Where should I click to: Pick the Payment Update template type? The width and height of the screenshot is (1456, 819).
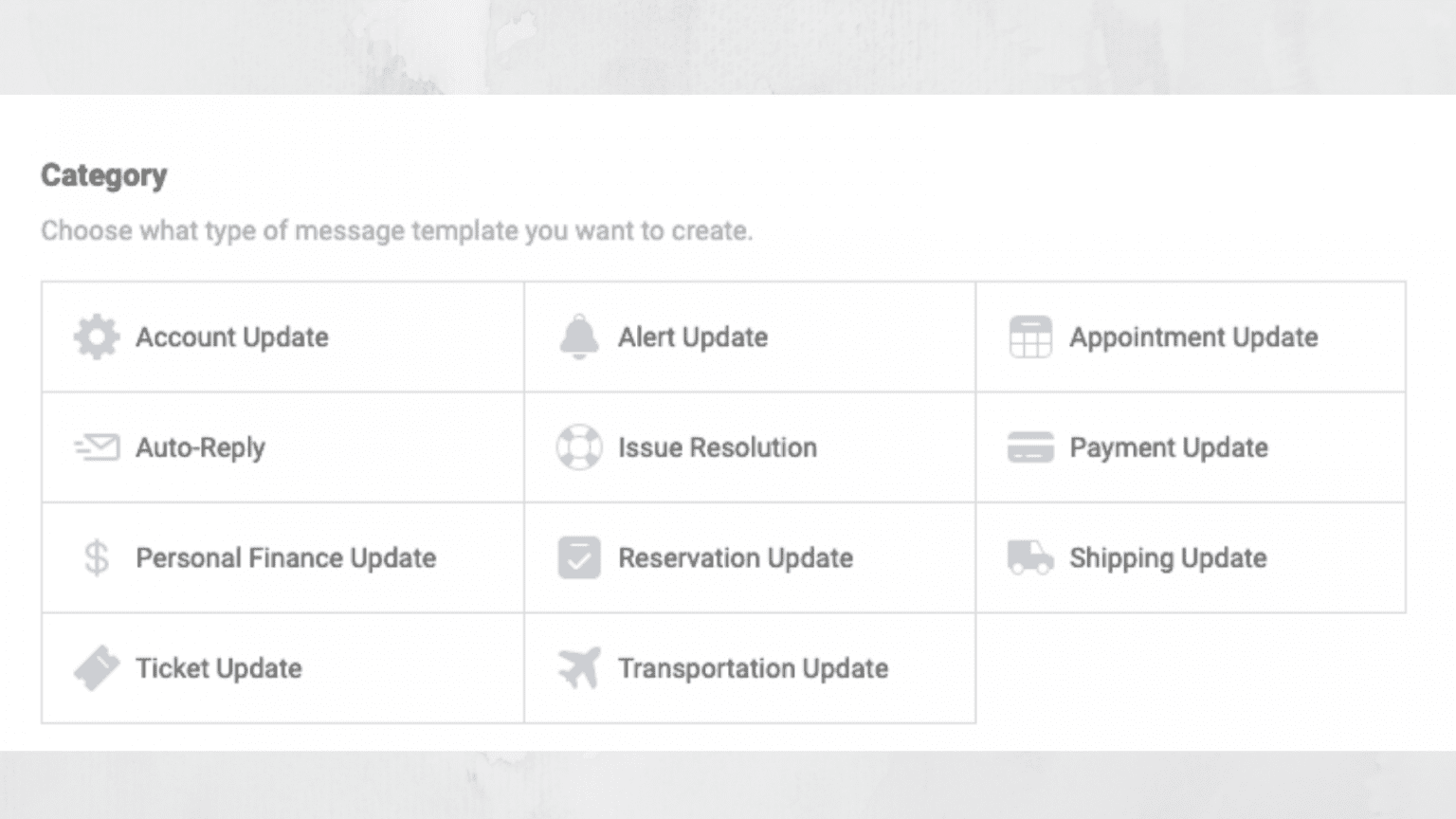1190,446
